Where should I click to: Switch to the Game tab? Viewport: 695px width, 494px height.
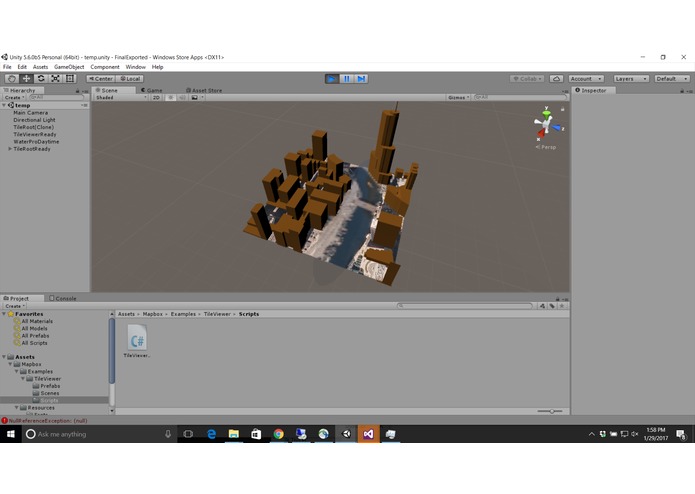[152, 90]
